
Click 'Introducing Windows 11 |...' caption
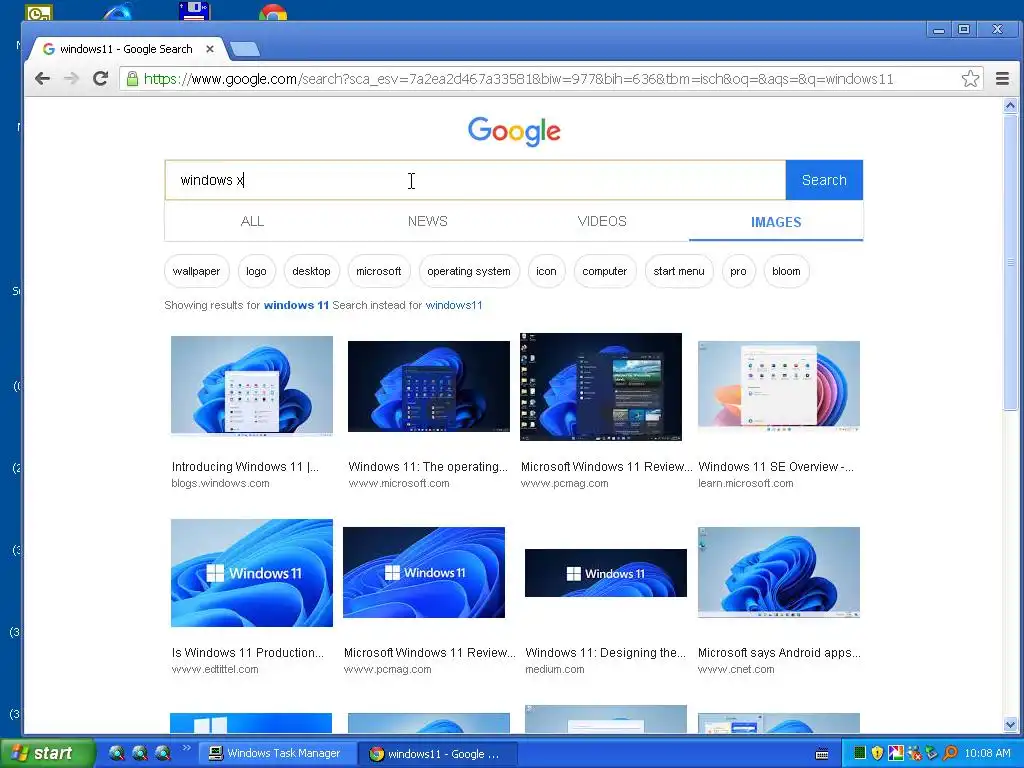(x=245, y=466)
